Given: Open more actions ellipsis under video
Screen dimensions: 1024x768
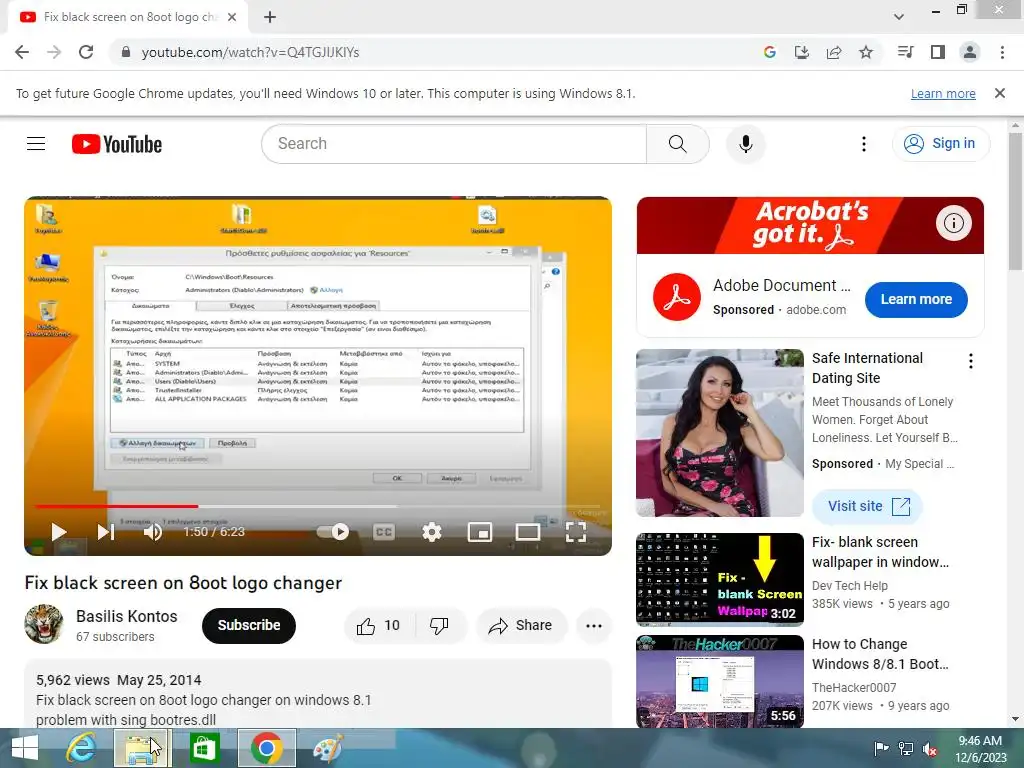Looking at the screenshot, I should pos(594,626).
